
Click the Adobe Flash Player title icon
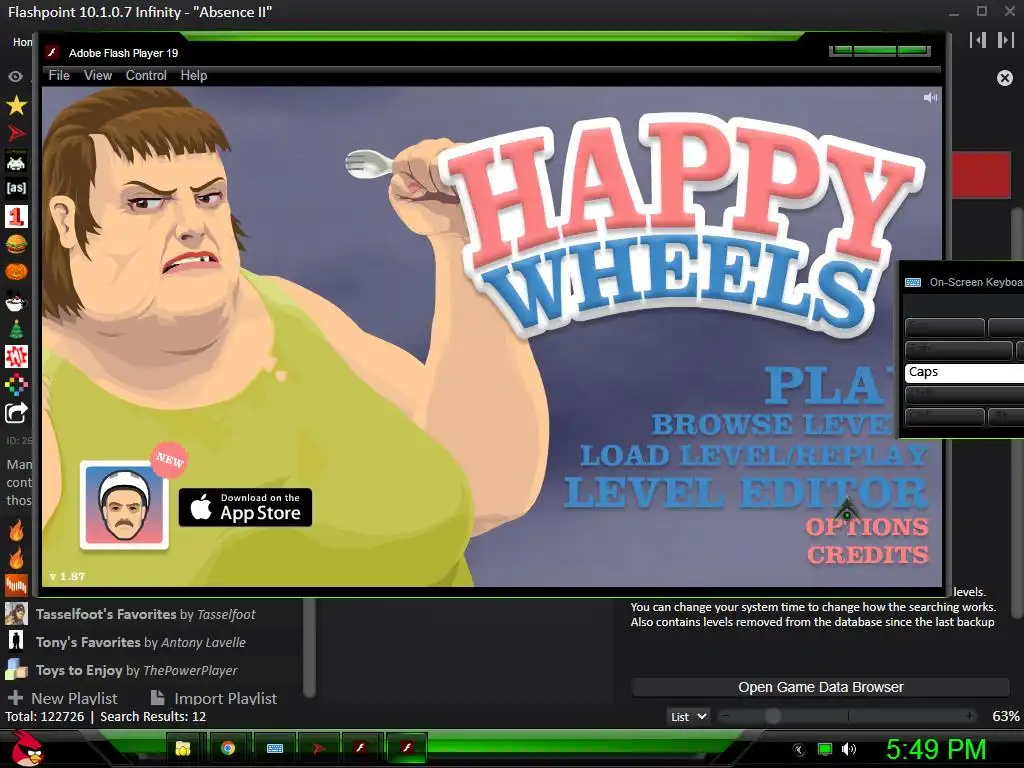pos(52,53)
